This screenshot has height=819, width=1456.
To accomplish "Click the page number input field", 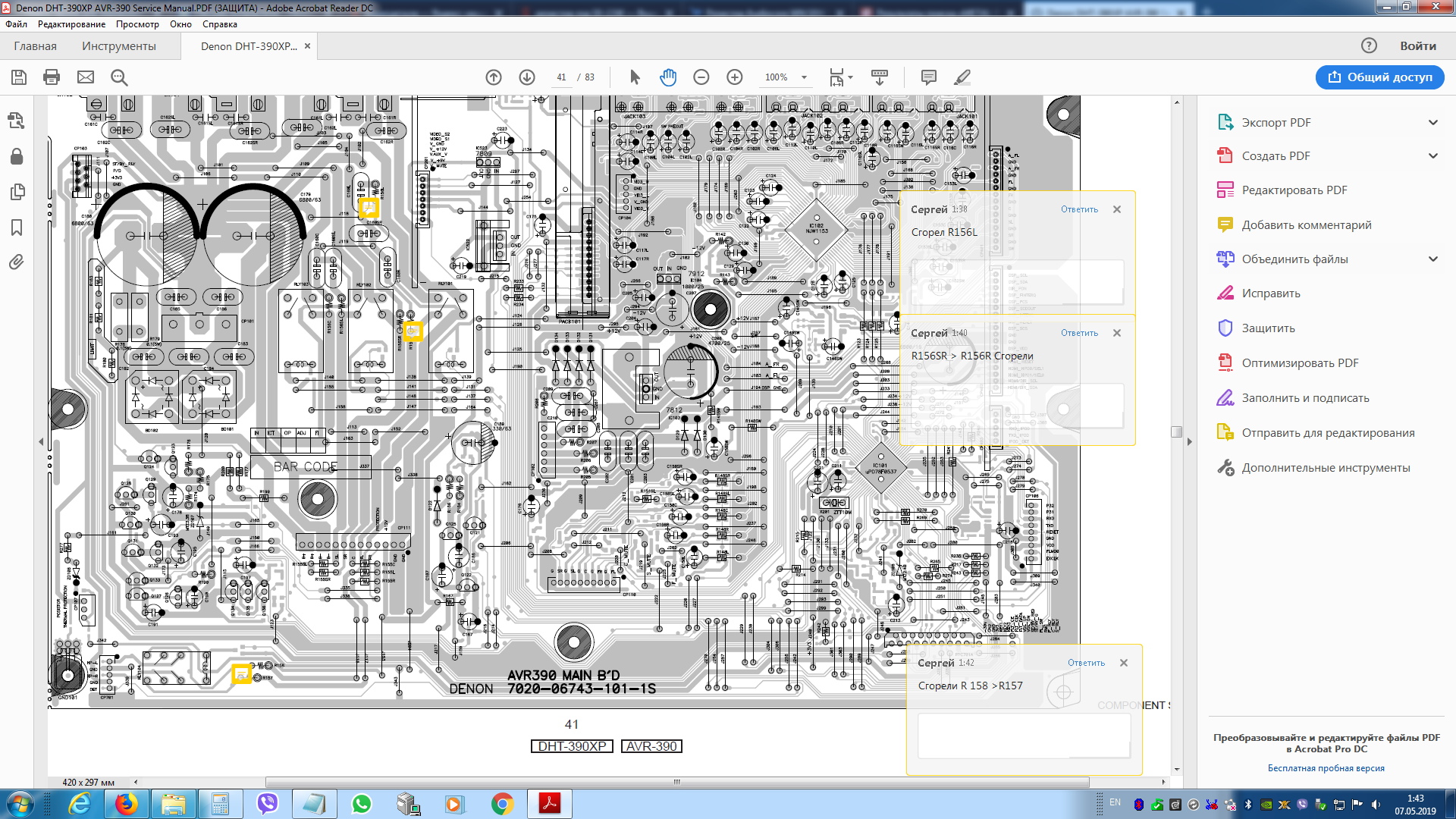I will click(x=561, y=77).
